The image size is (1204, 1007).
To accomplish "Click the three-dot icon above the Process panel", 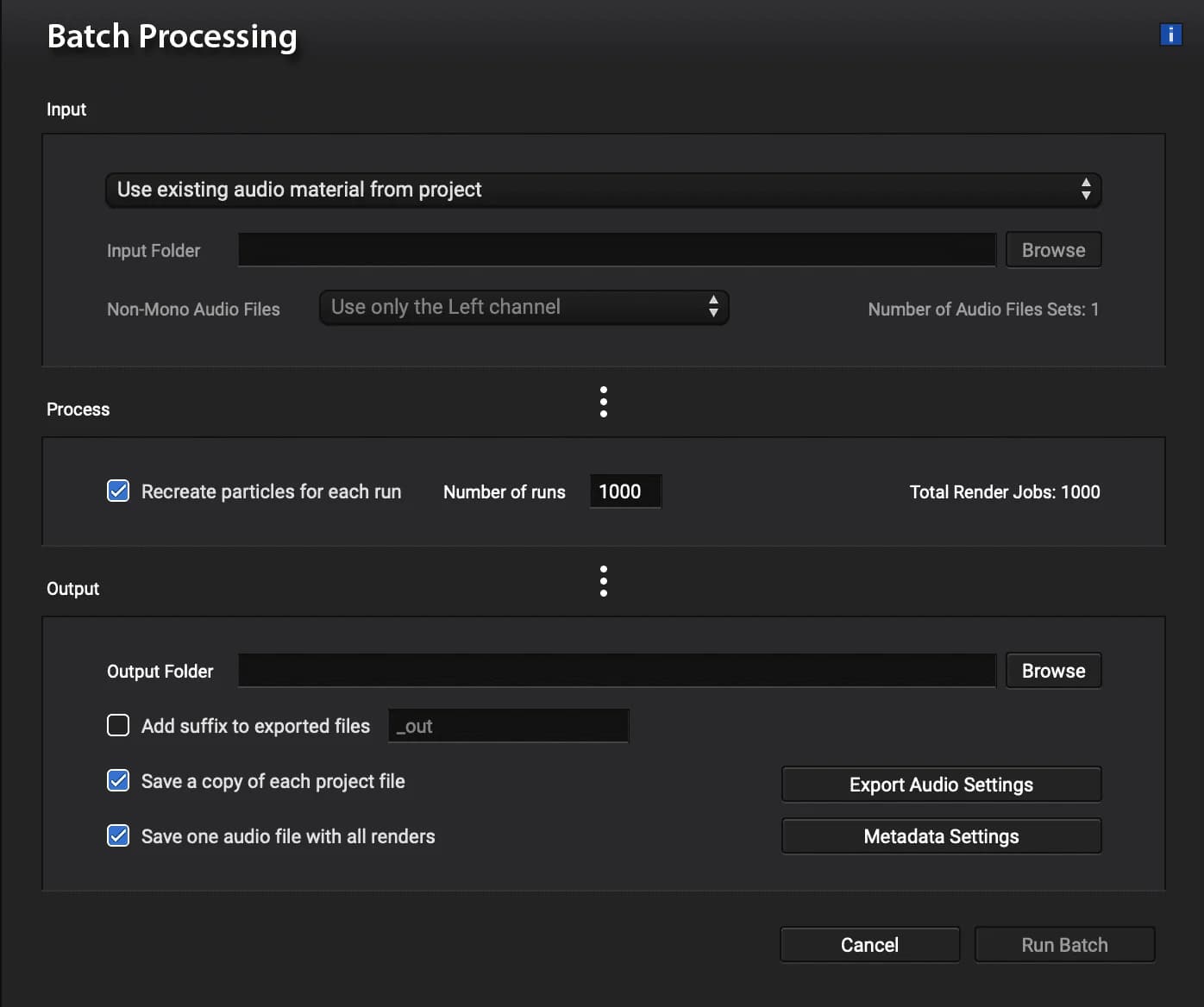I will (x=604, y=402).
